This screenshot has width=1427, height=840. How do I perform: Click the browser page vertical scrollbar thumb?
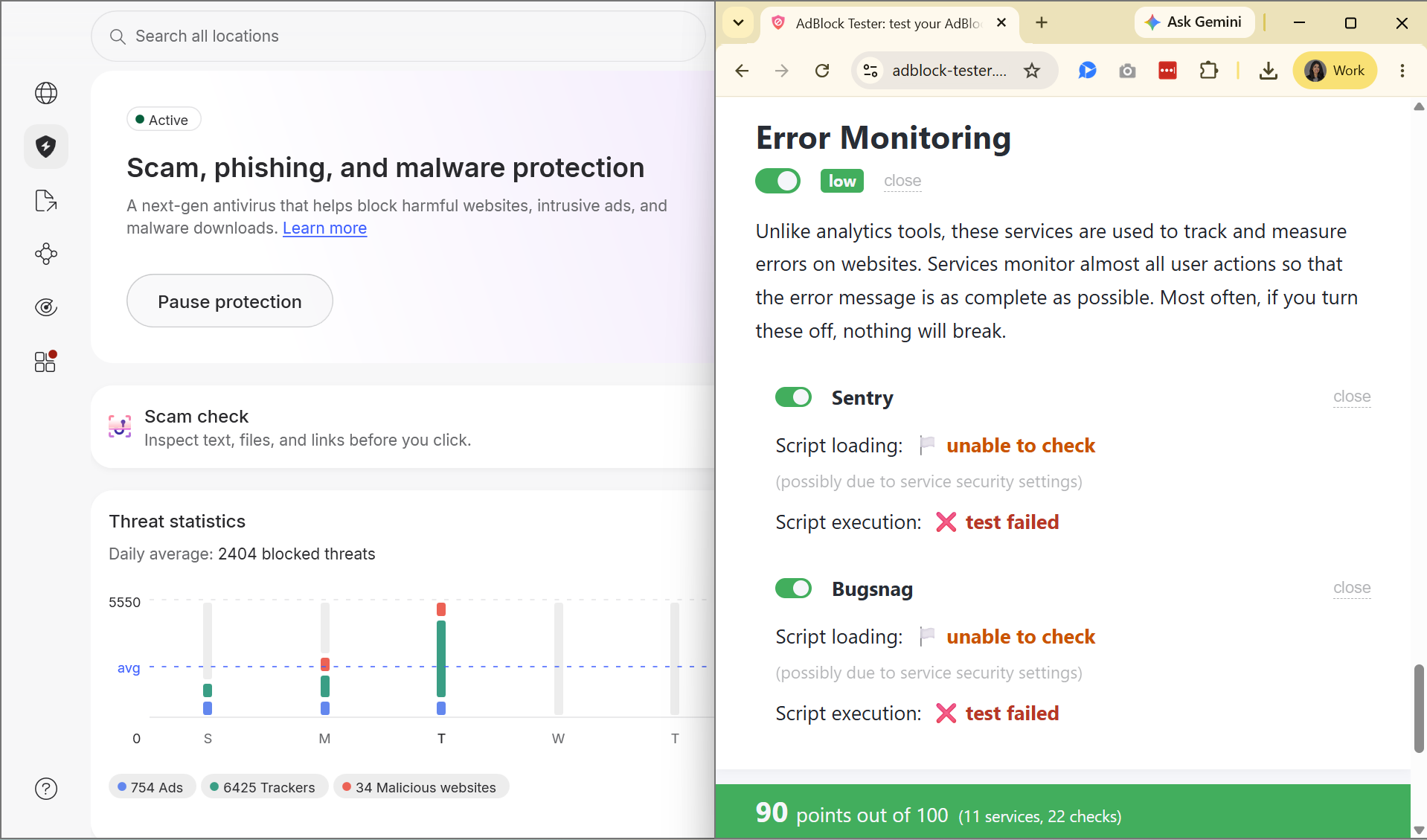1419,708
